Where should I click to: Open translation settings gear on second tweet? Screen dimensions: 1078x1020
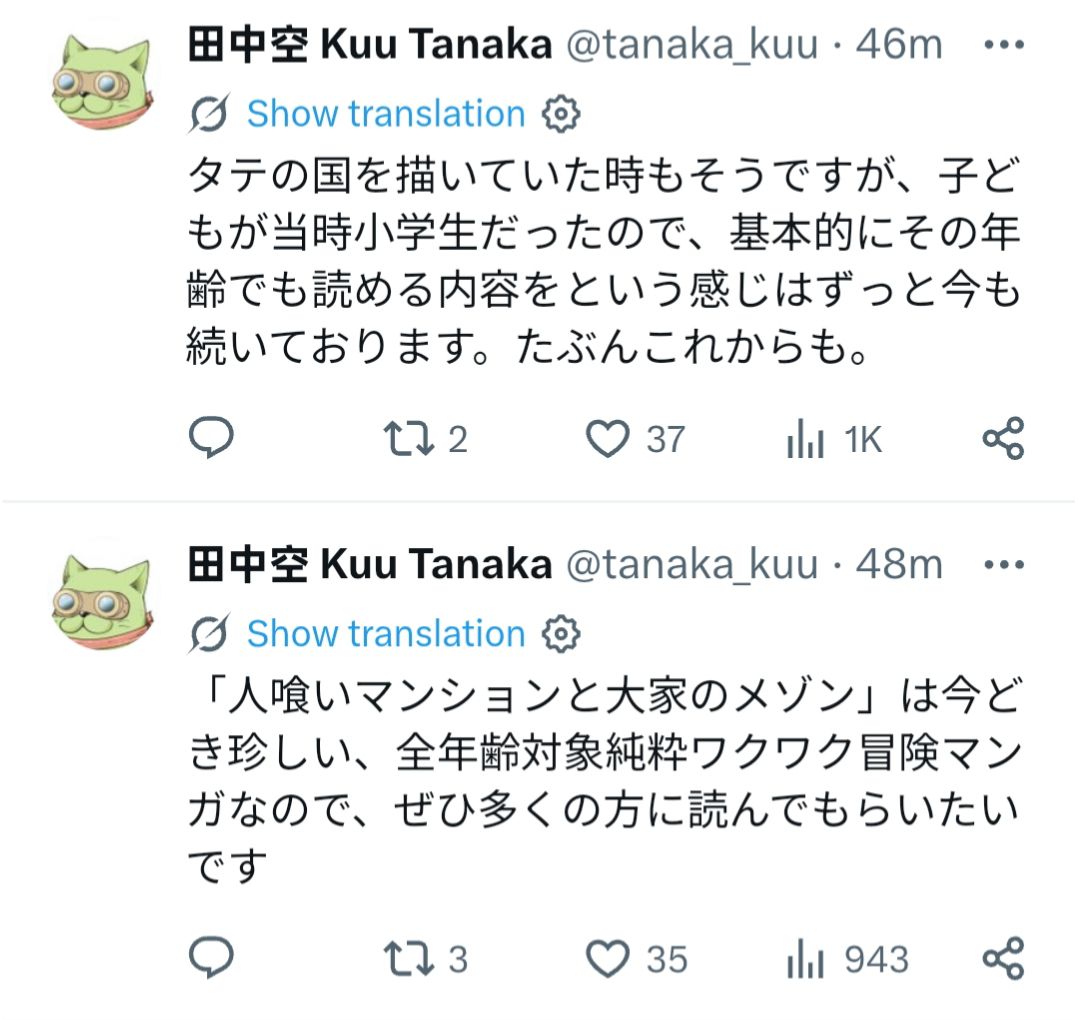click(x=561, y=634)
